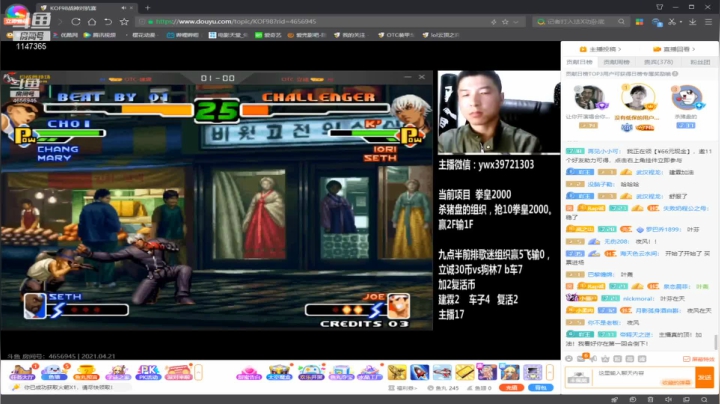Reload the page with the refresh icon
720x404 pixels.
click(x=76, y=22)
